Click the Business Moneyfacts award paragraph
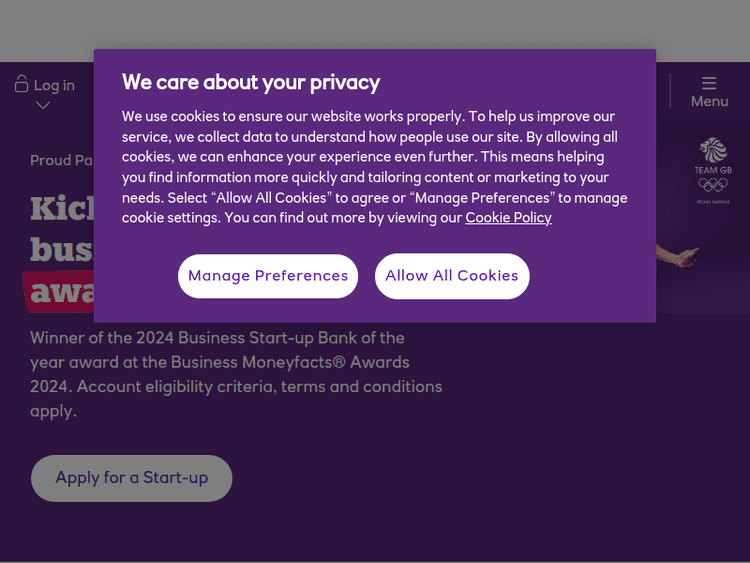The width and height of the screenshot is (750, 563). pos(236,374)
